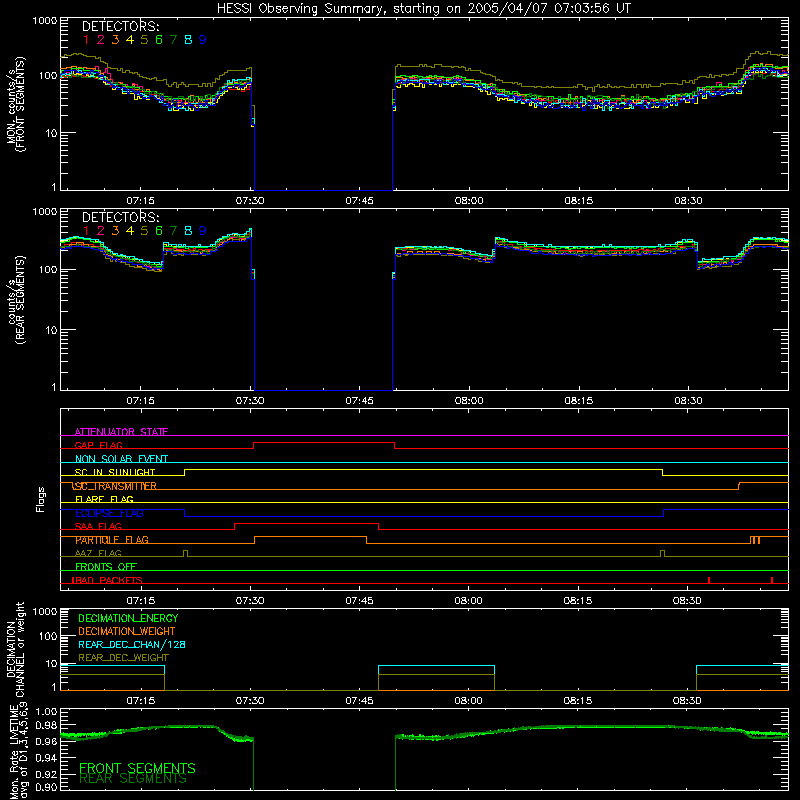Viewport: 800px width, 800px height.
Task: Click the 07:45 tick label under the rear segments plot
Action: pyautogui.click(x=359, y=401)
